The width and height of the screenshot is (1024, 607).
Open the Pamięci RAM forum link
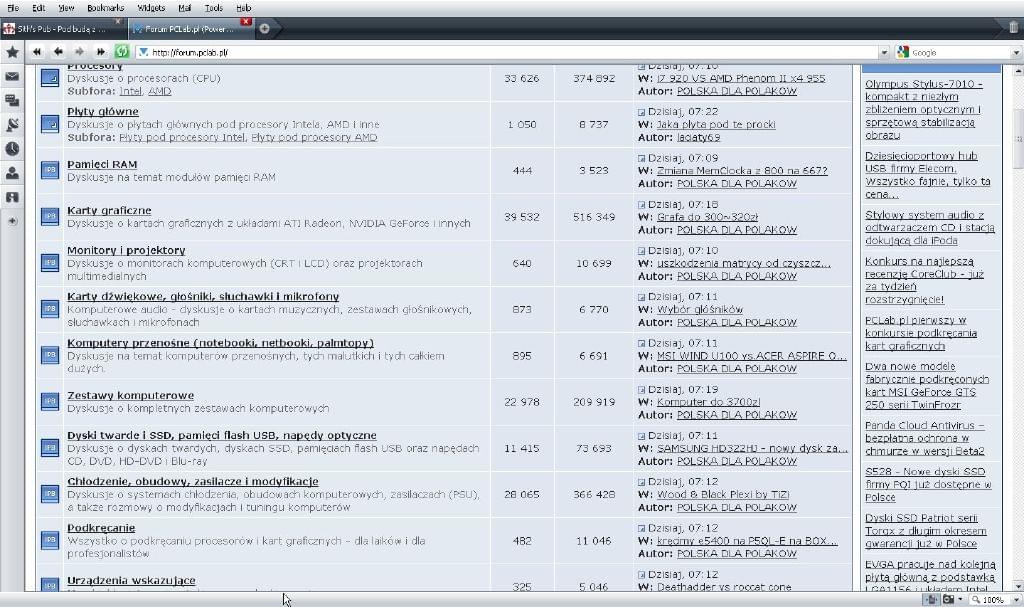(102, 164)
